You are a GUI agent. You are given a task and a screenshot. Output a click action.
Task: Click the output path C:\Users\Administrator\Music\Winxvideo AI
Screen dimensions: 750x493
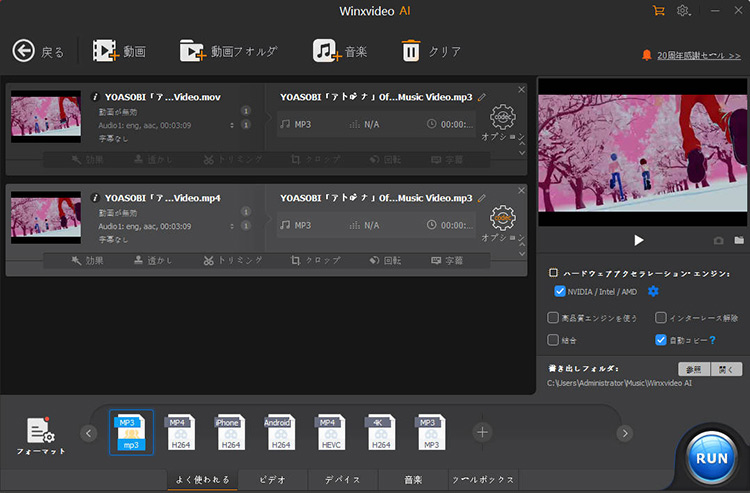pyautogui.click(x=619, y=383)
